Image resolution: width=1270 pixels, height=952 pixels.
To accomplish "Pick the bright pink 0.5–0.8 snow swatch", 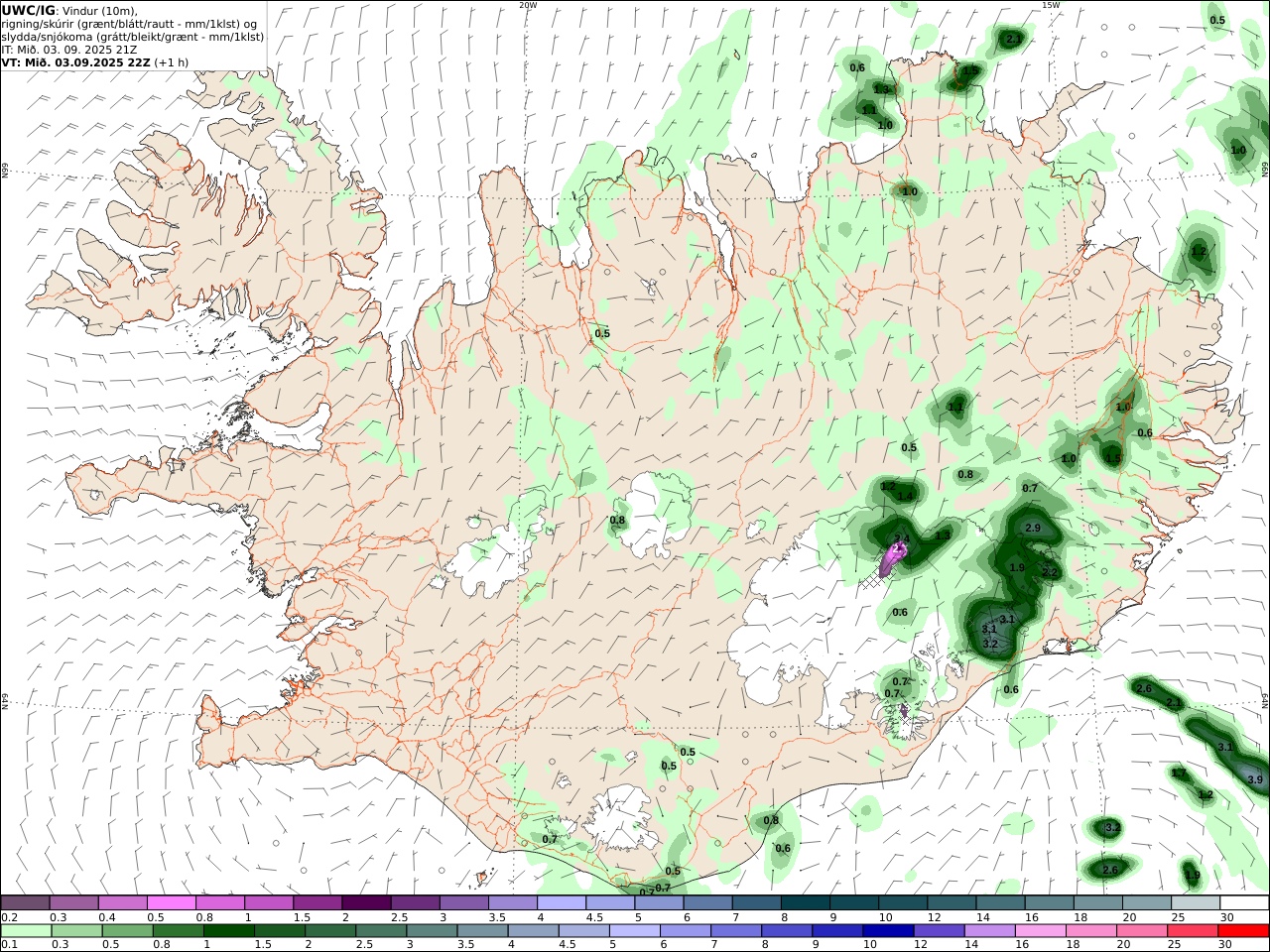I will [171, 903].
